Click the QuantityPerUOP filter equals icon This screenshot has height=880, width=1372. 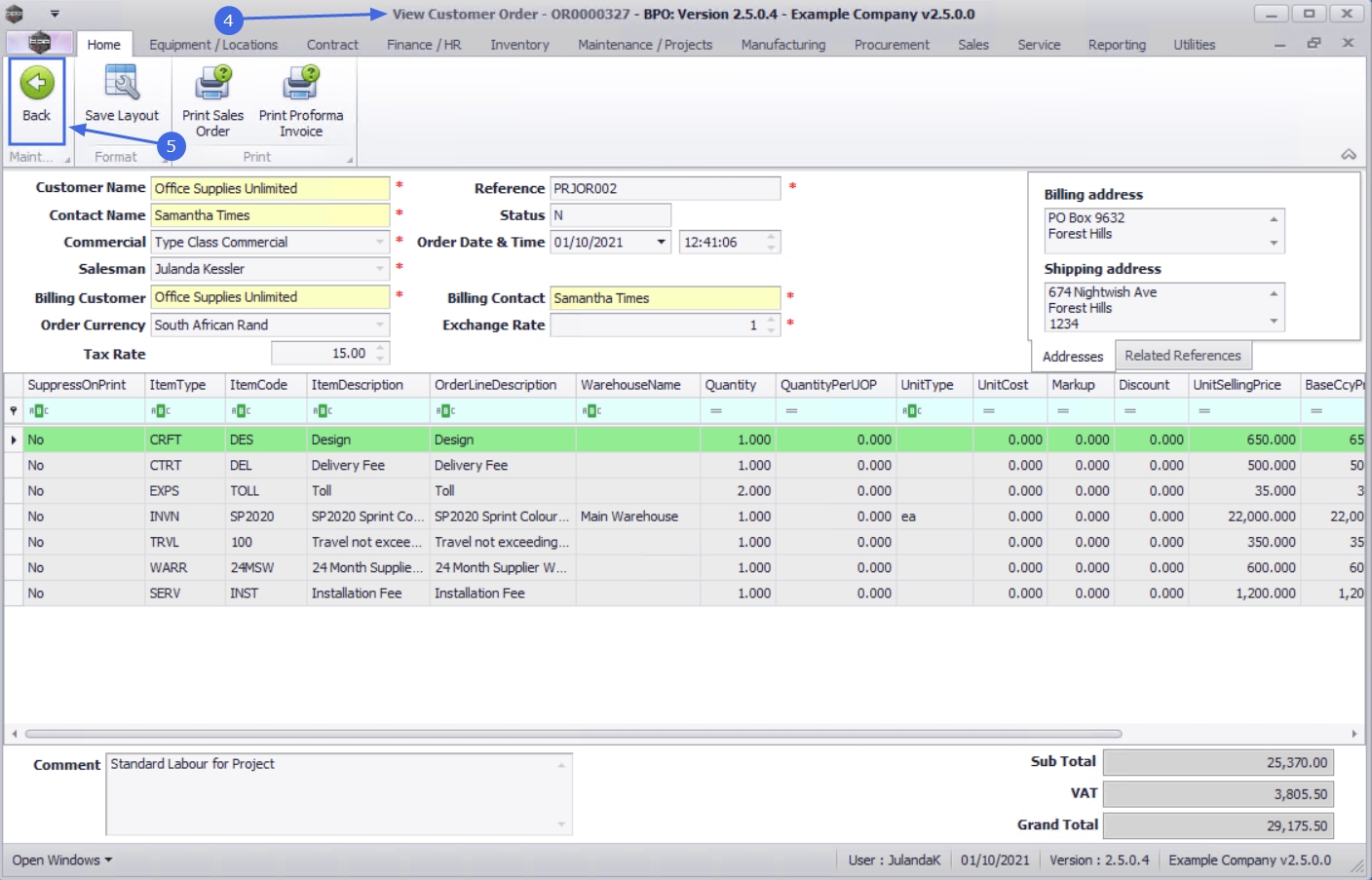(791, 411)
